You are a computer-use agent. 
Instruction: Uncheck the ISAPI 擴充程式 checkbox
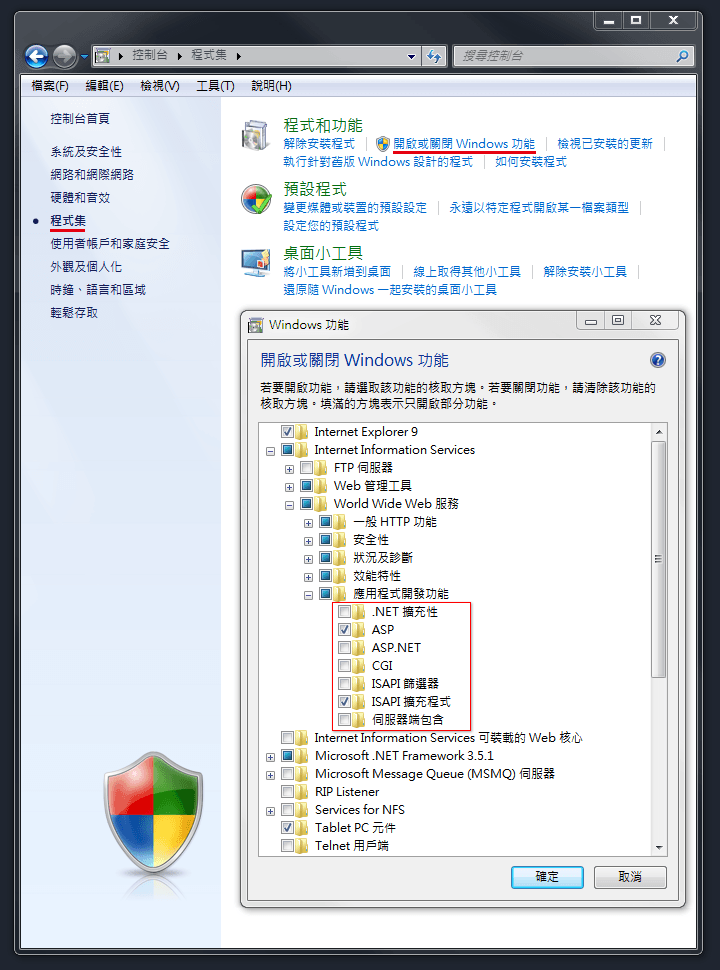345,702
